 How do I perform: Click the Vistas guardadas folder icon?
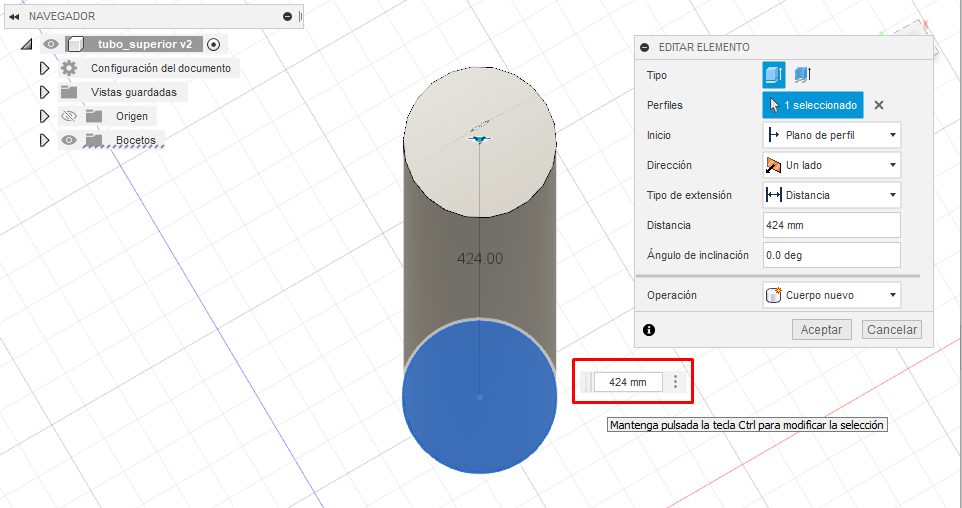pos(69,92)
